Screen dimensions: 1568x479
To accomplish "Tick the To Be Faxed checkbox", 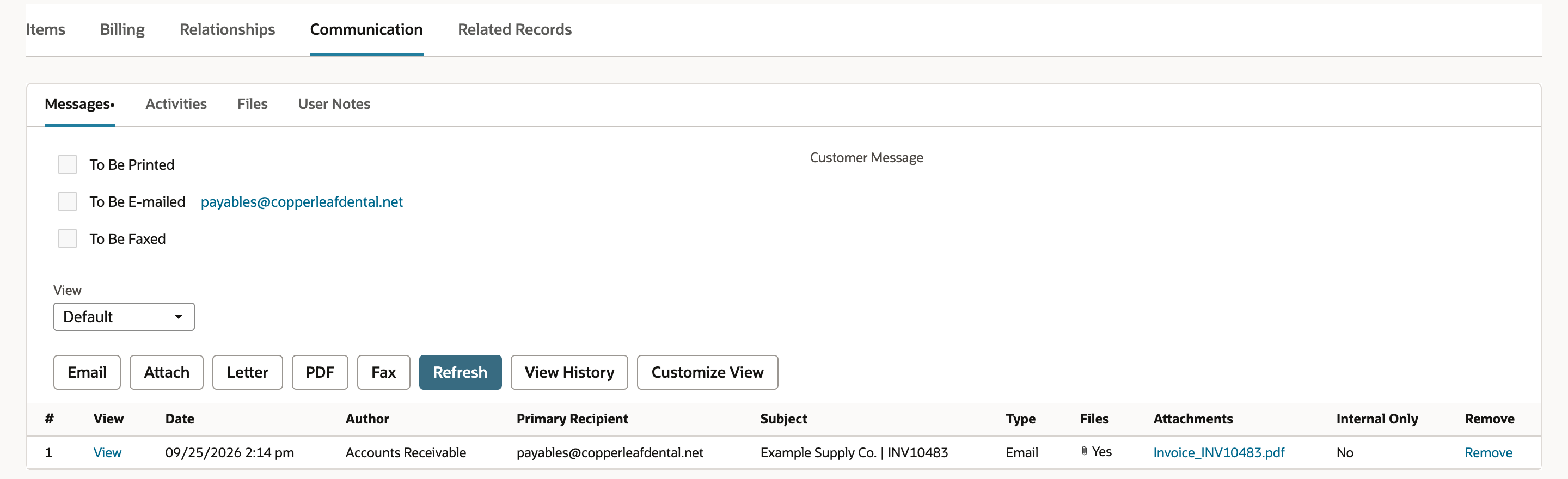I will pos(67,238).
